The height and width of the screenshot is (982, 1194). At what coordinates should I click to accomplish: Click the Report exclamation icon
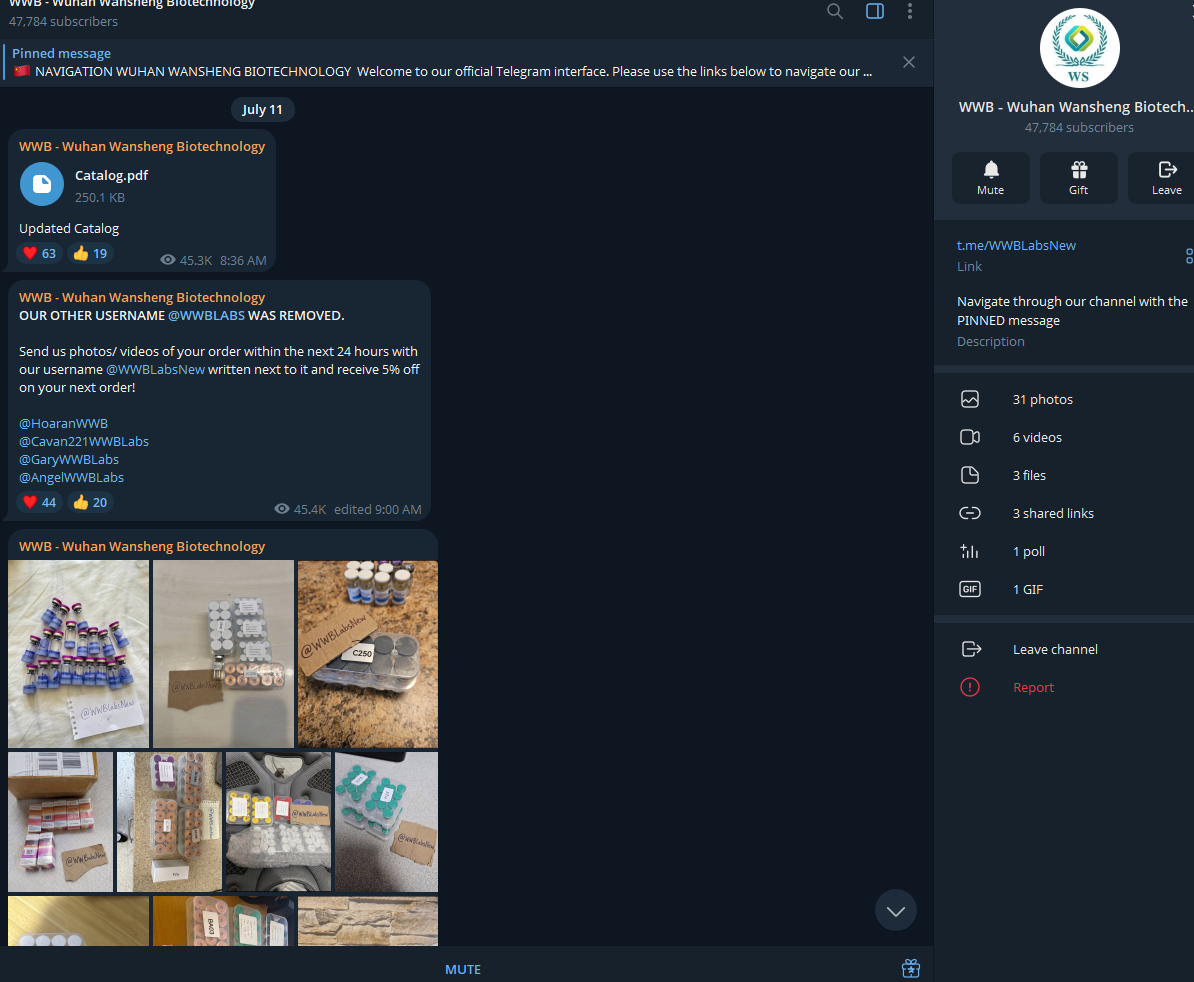click(x=969, y=687)
